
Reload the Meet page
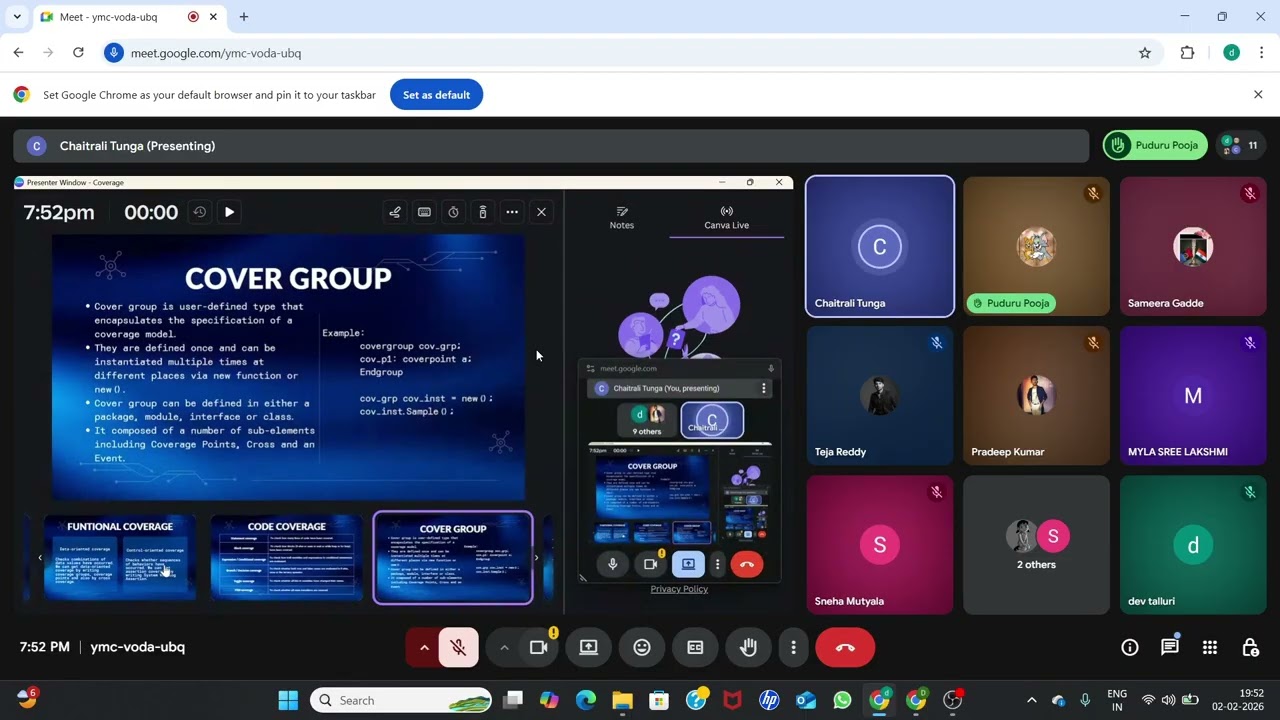point(78,53)
